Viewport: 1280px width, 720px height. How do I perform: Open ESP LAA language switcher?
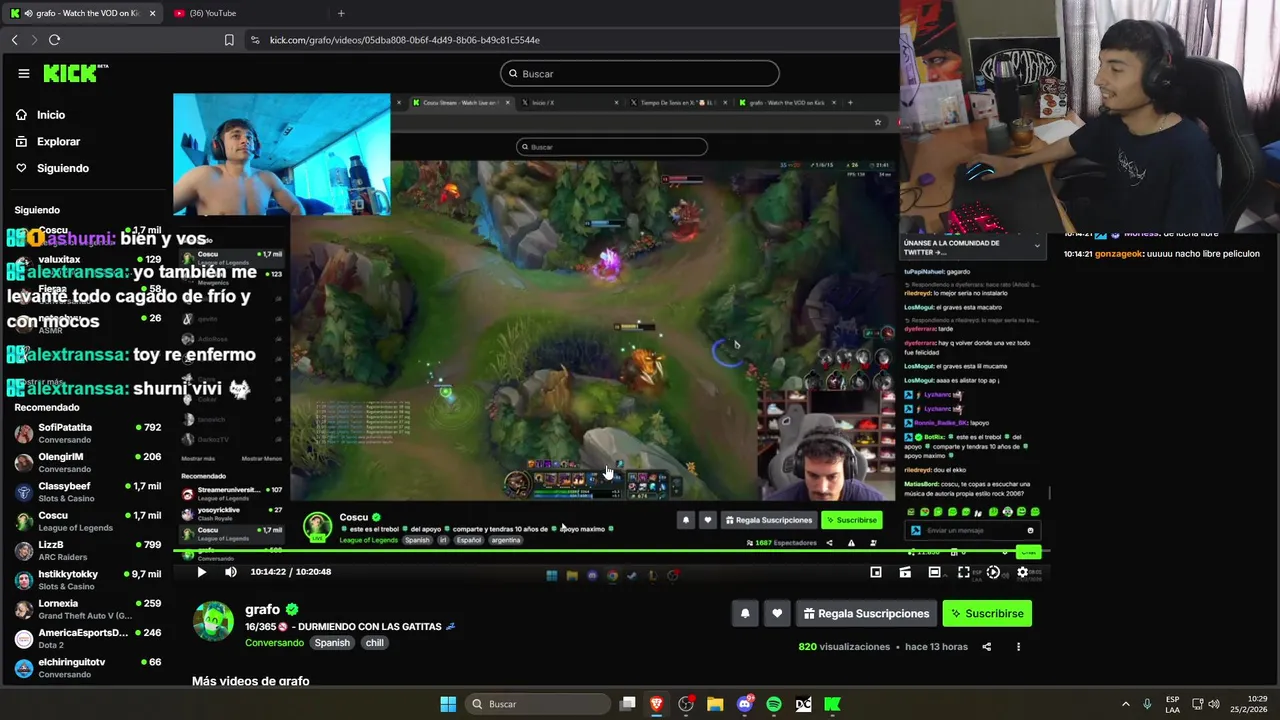pos(1173,704)
